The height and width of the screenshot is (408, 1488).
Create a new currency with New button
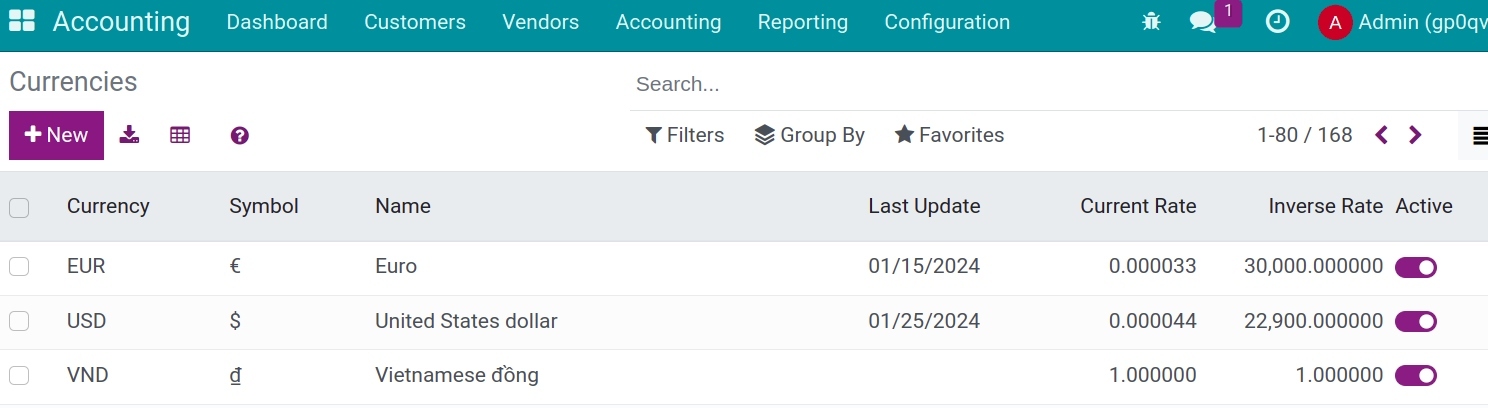pyautogui.click(x=56, y=135)
